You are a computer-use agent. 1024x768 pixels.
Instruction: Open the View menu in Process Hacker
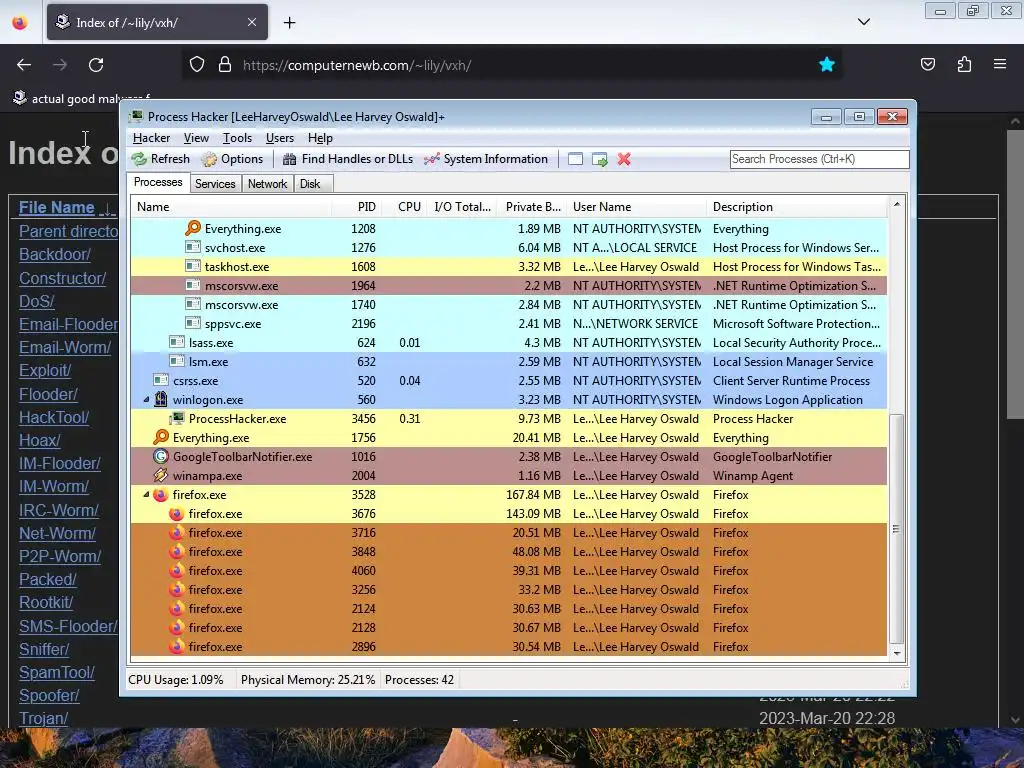point(196,138)
